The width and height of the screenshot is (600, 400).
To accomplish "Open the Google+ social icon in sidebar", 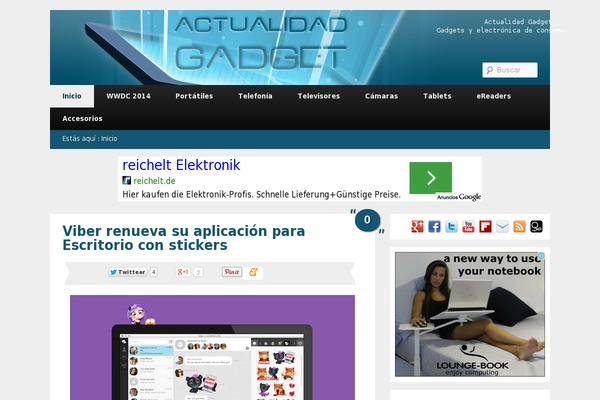I will pyautogui.click(x=417, y=227).
